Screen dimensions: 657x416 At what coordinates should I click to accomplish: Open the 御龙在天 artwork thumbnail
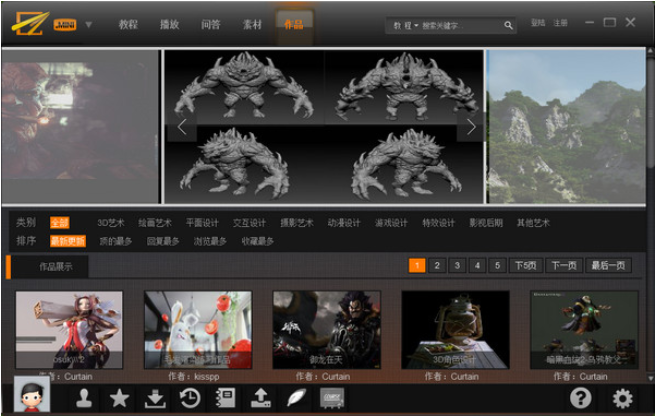(x=327, y=330)
